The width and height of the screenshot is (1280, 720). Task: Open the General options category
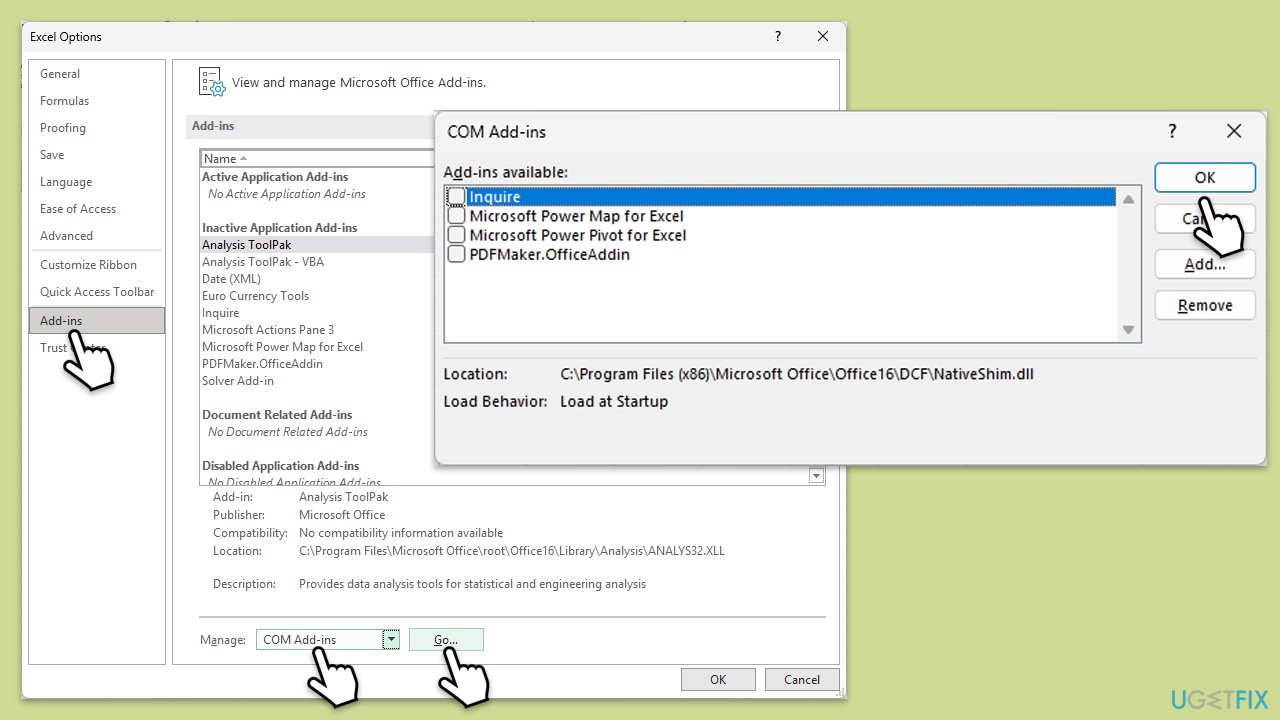[60, 74]
